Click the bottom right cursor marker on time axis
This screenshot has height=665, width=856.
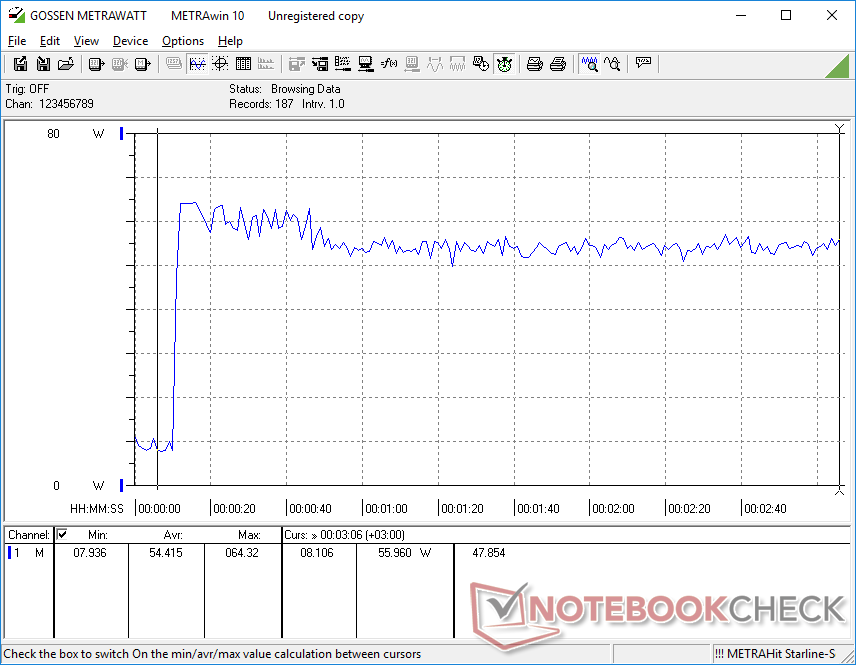840,492
